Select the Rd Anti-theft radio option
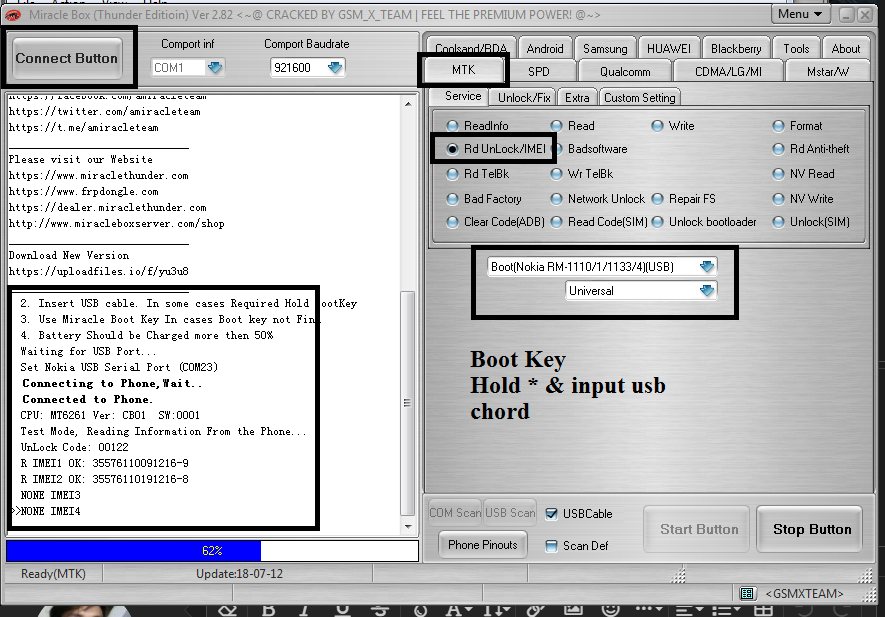This screenshot has height=617, width=885. [778, 149]
